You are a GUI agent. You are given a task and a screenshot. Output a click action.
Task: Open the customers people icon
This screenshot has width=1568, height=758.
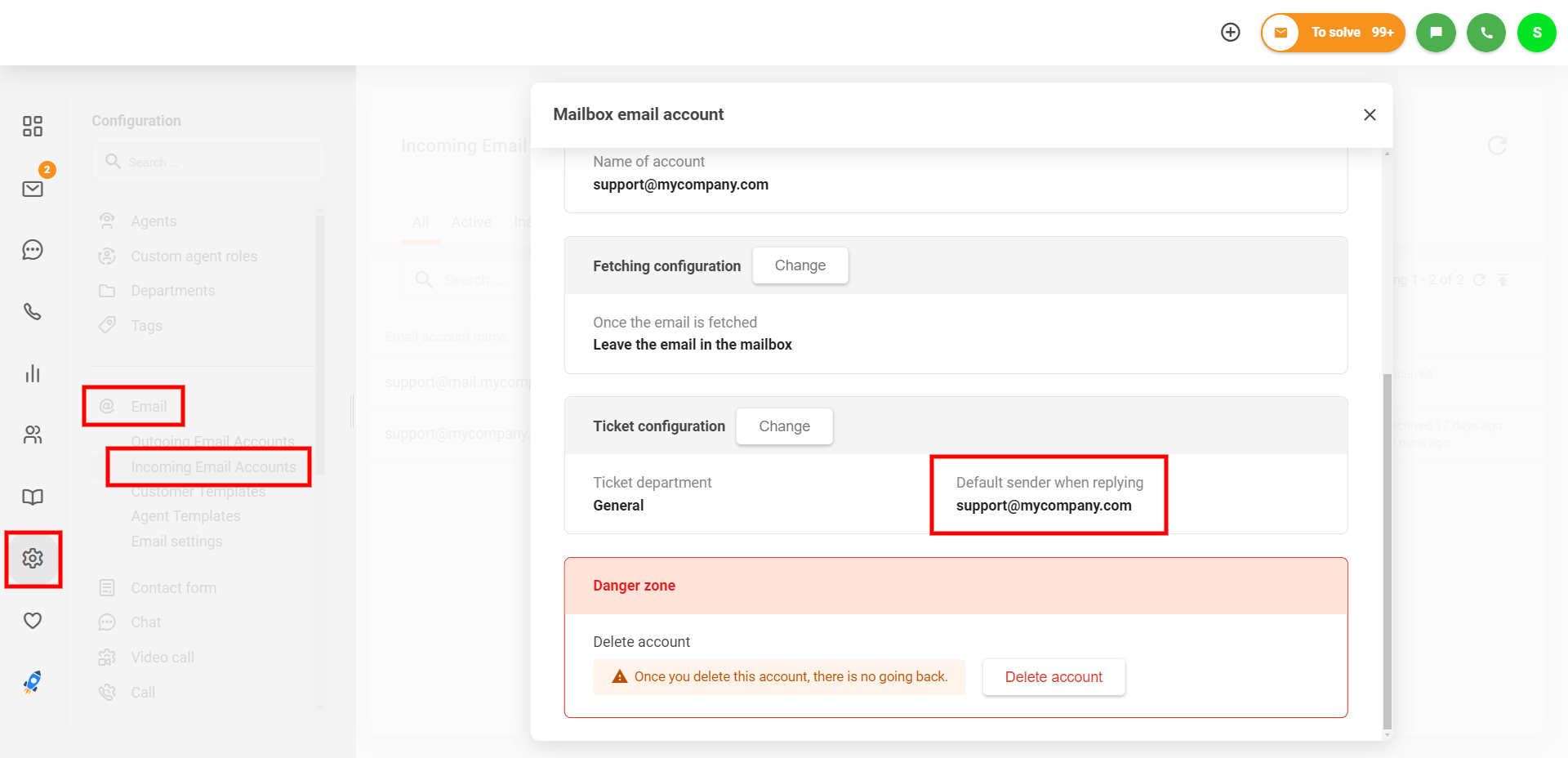coord(33,435)
